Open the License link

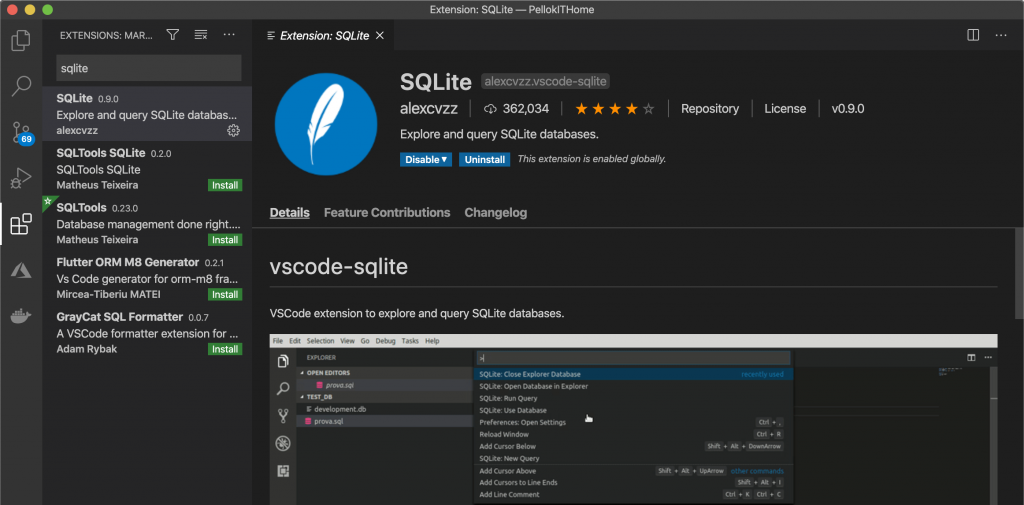pyautogui.click(x=785, y=109)
